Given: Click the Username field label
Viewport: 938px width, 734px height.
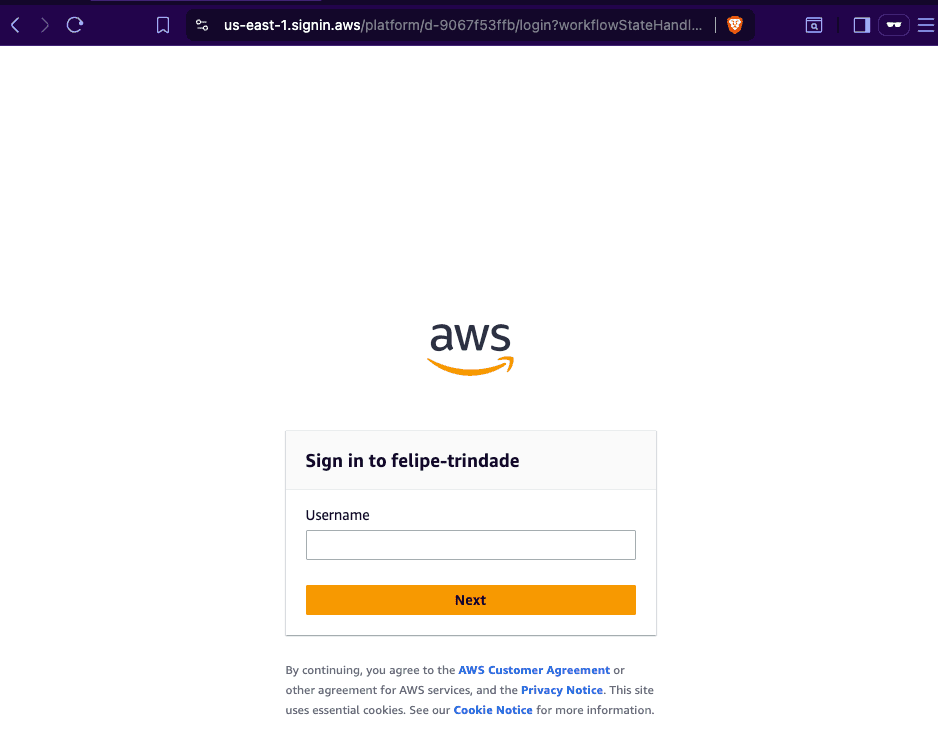Looking at the screenshot, I should [337, 515].
